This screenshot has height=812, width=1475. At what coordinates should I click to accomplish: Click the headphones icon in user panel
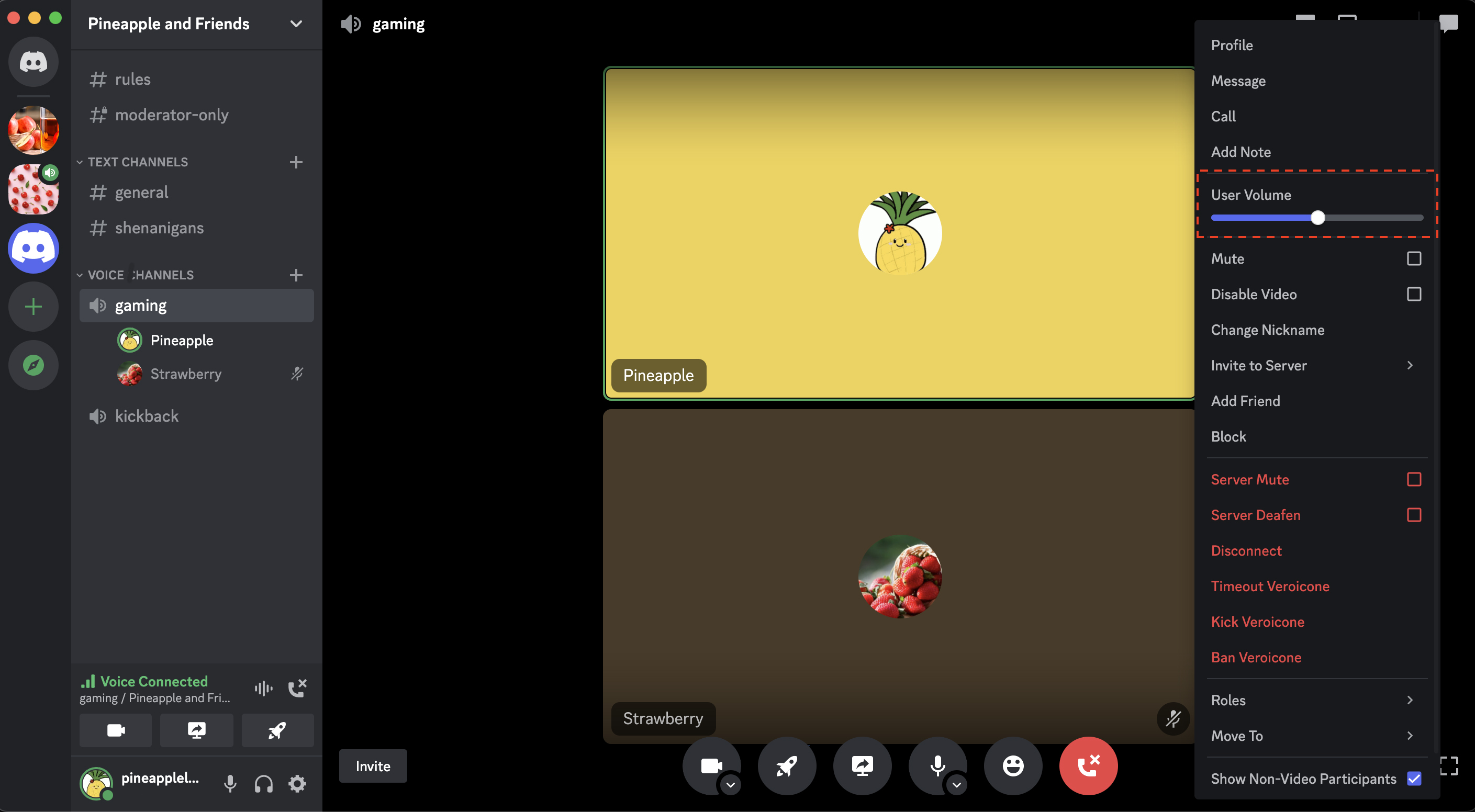[x=264, y=784]
